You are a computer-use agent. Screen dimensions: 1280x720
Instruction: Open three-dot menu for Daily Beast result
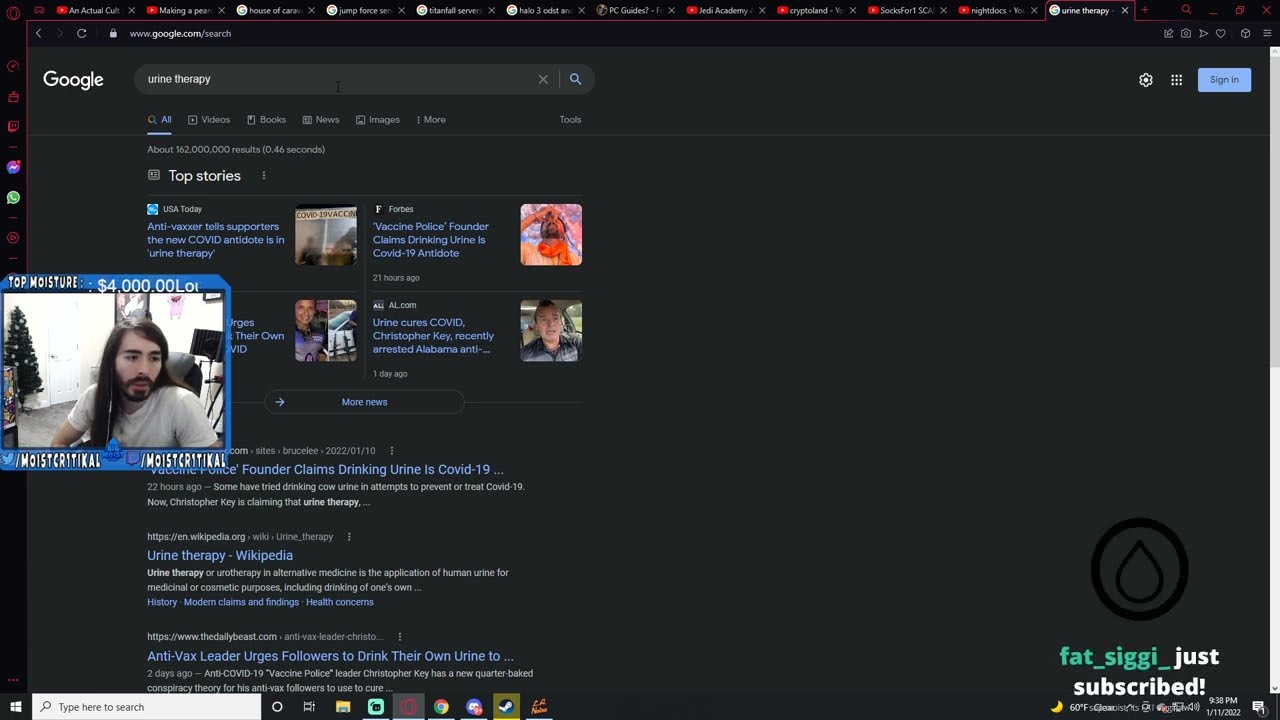[x=399, y=637]
